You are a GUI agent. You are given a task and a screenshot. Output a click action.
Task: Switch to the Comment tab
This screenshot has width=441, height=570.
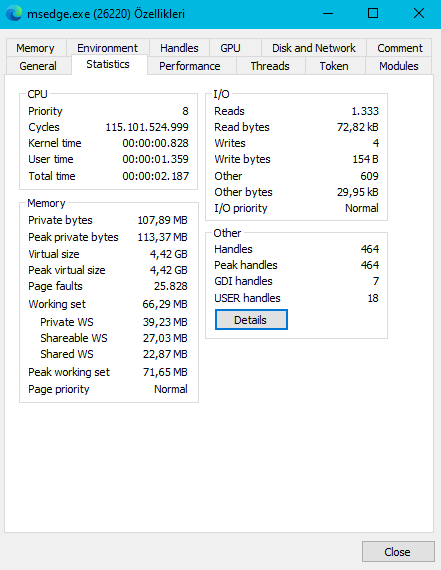400,48
